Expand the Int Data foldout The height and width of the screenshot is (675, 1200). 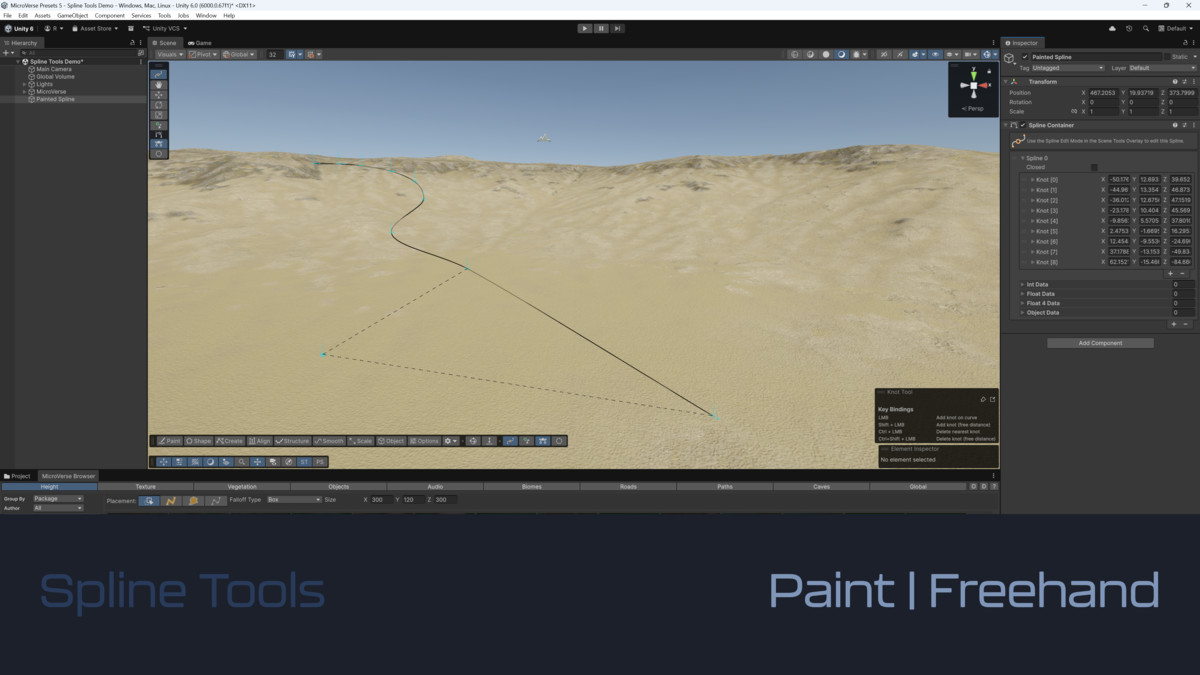1022,284
